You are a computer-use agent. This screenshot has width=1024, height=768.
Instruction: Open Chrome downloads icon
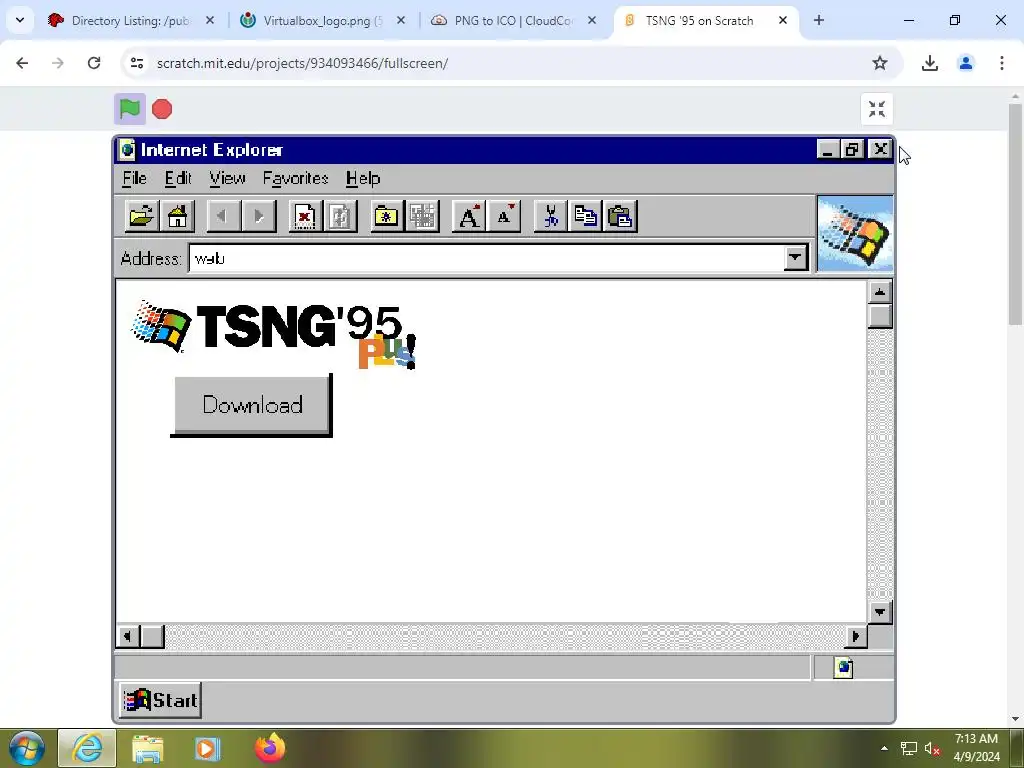coord(929,63)
